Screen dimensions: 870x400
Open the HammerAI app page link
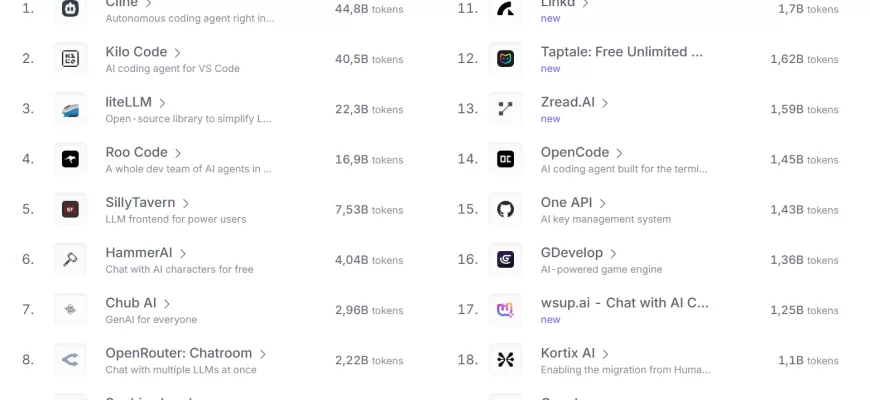click(139, 253)
